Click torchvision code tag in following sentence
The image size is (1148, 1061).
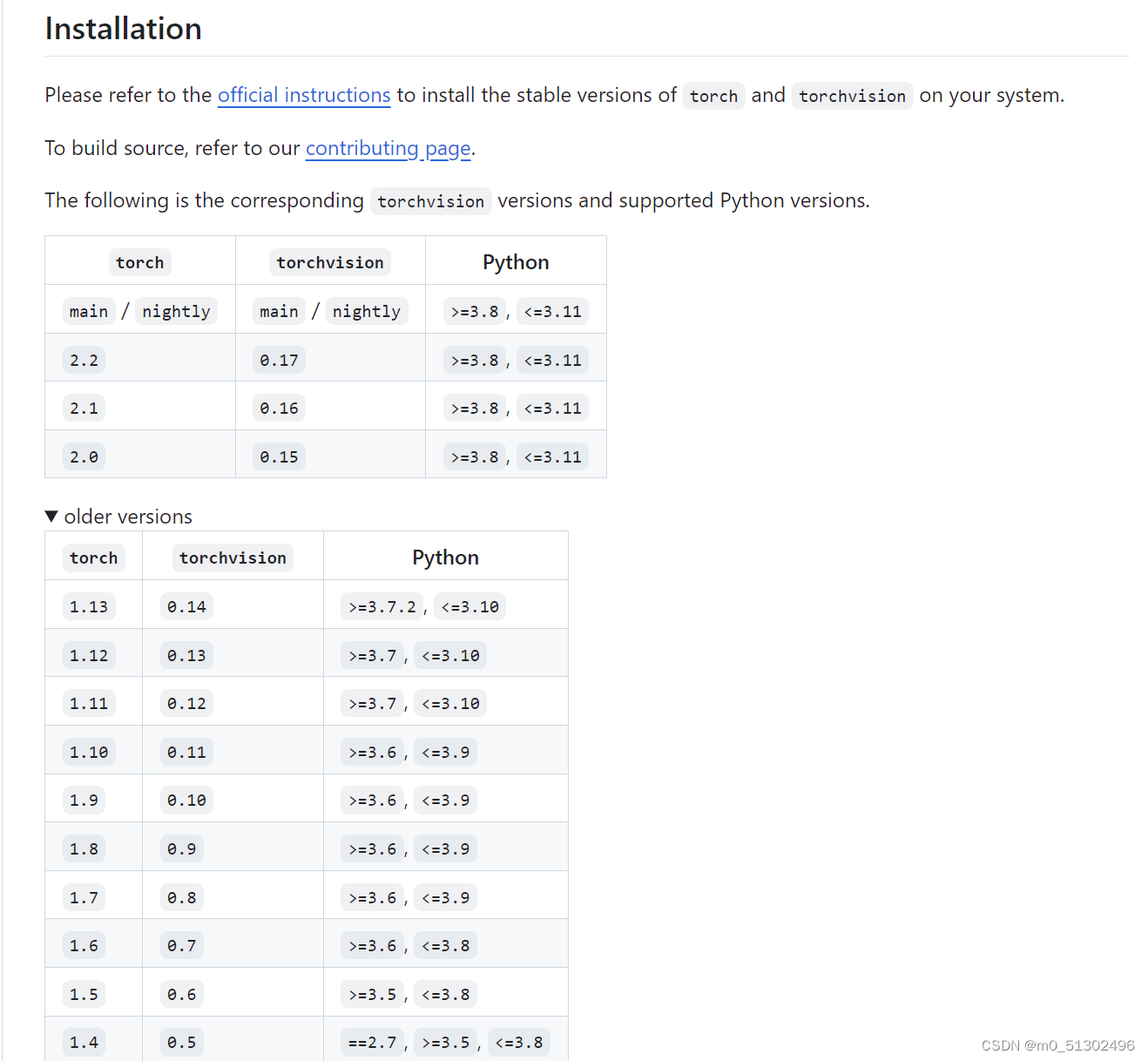(x=430, y=201)
